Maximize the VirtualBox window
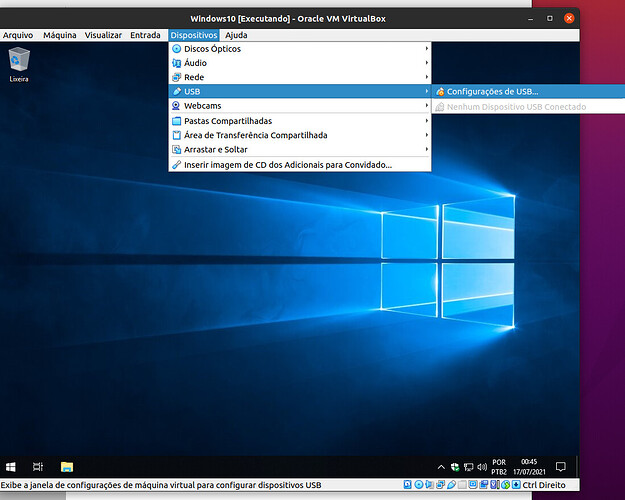Image resolution: width=625 pixels, height=500 pixels. [550, 18]
